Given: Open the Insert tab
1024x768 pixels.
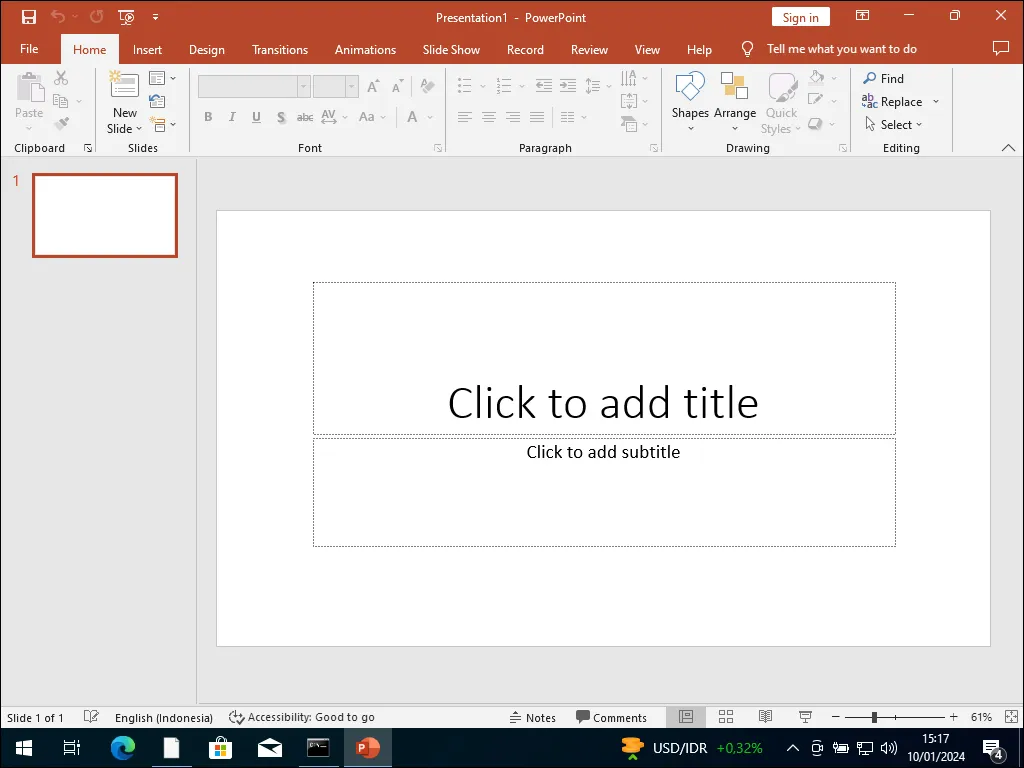Looking at the screenshot, I should click(147, 49).
